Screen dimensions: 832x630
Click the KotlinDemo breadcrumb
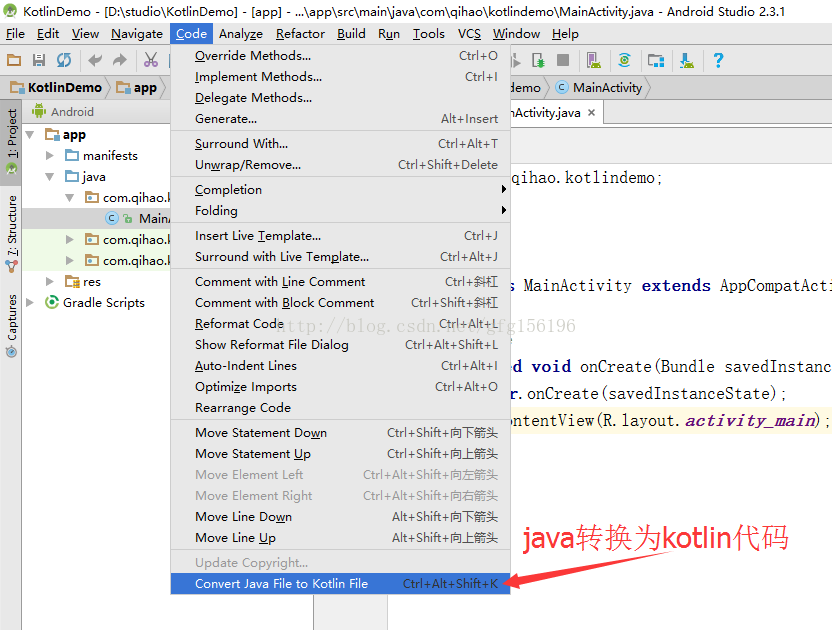pos(57,88)
